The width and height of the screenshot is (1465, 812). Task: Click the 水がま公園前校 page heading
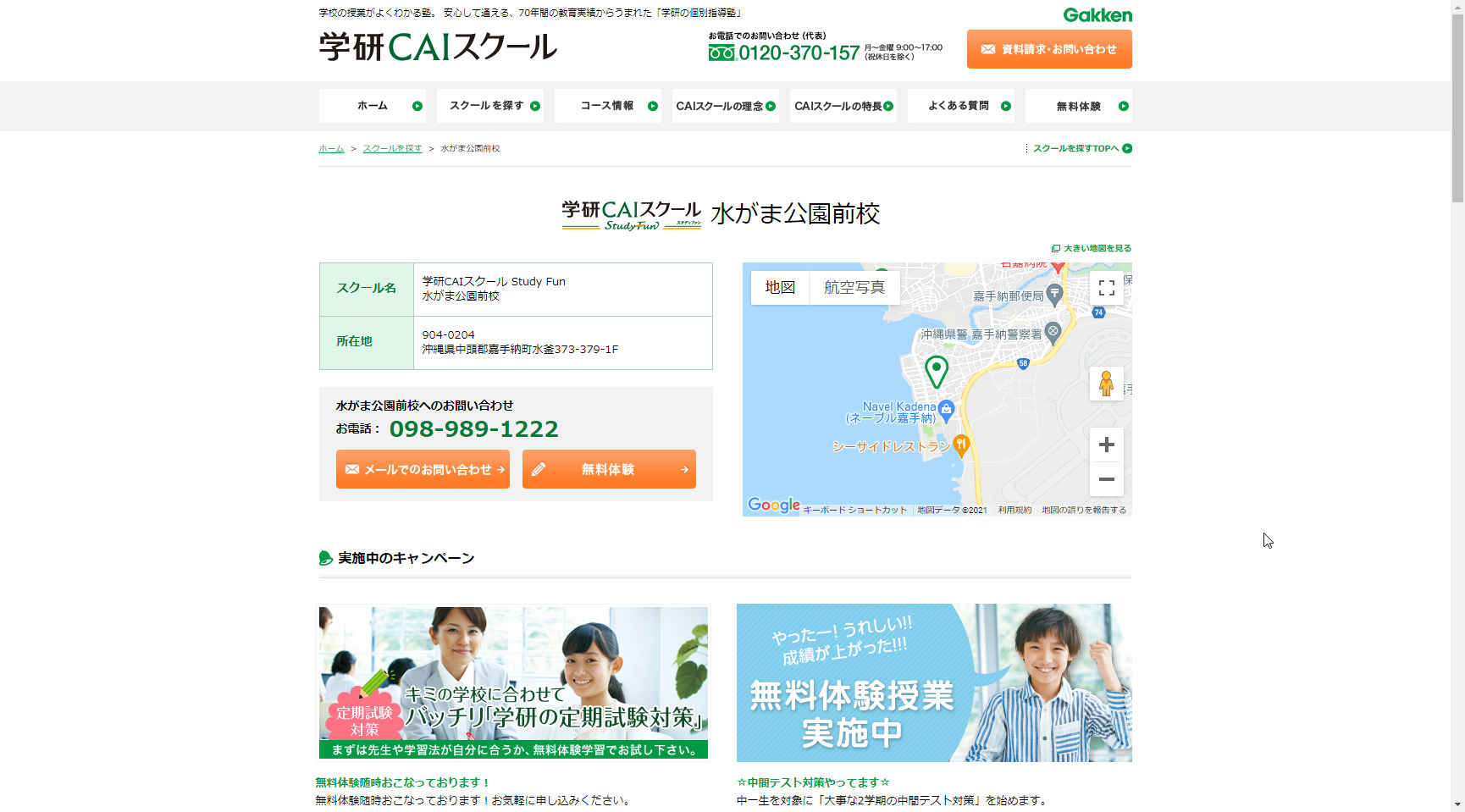796,213
